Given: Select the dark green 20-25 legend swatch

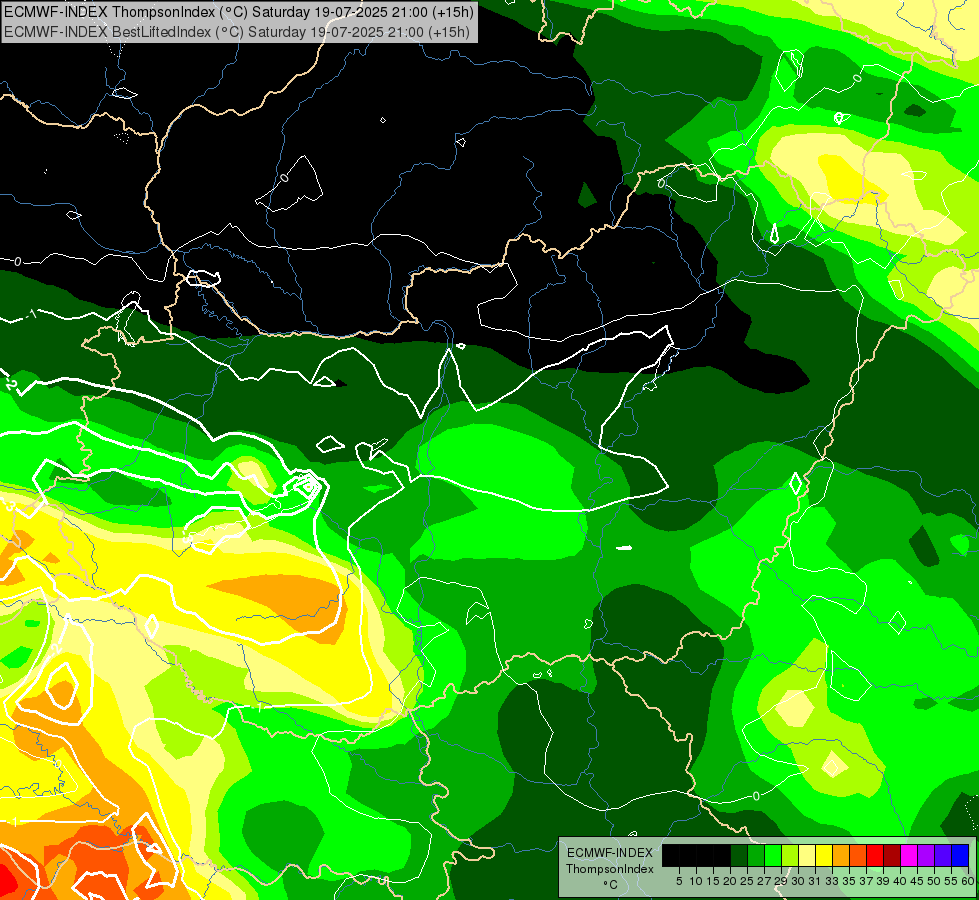Looking at the screenshot, I should pyautogui.click(x=739, y=855).
